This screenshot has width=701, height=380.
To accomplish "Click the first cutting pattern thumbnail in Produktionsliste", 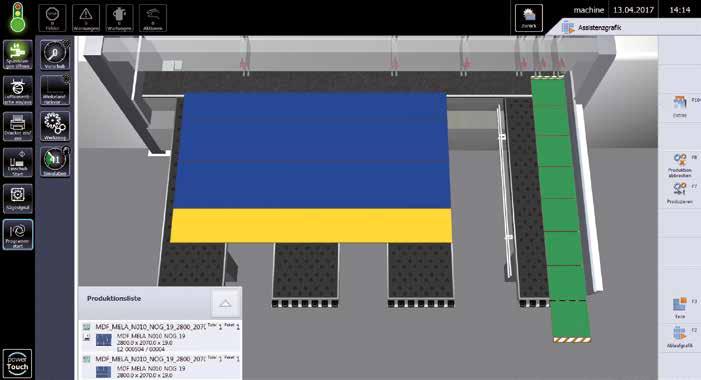I will point(104,340).
